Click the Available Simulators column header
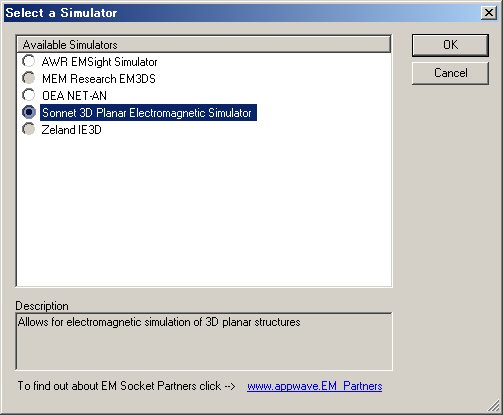 click(204, 44)
